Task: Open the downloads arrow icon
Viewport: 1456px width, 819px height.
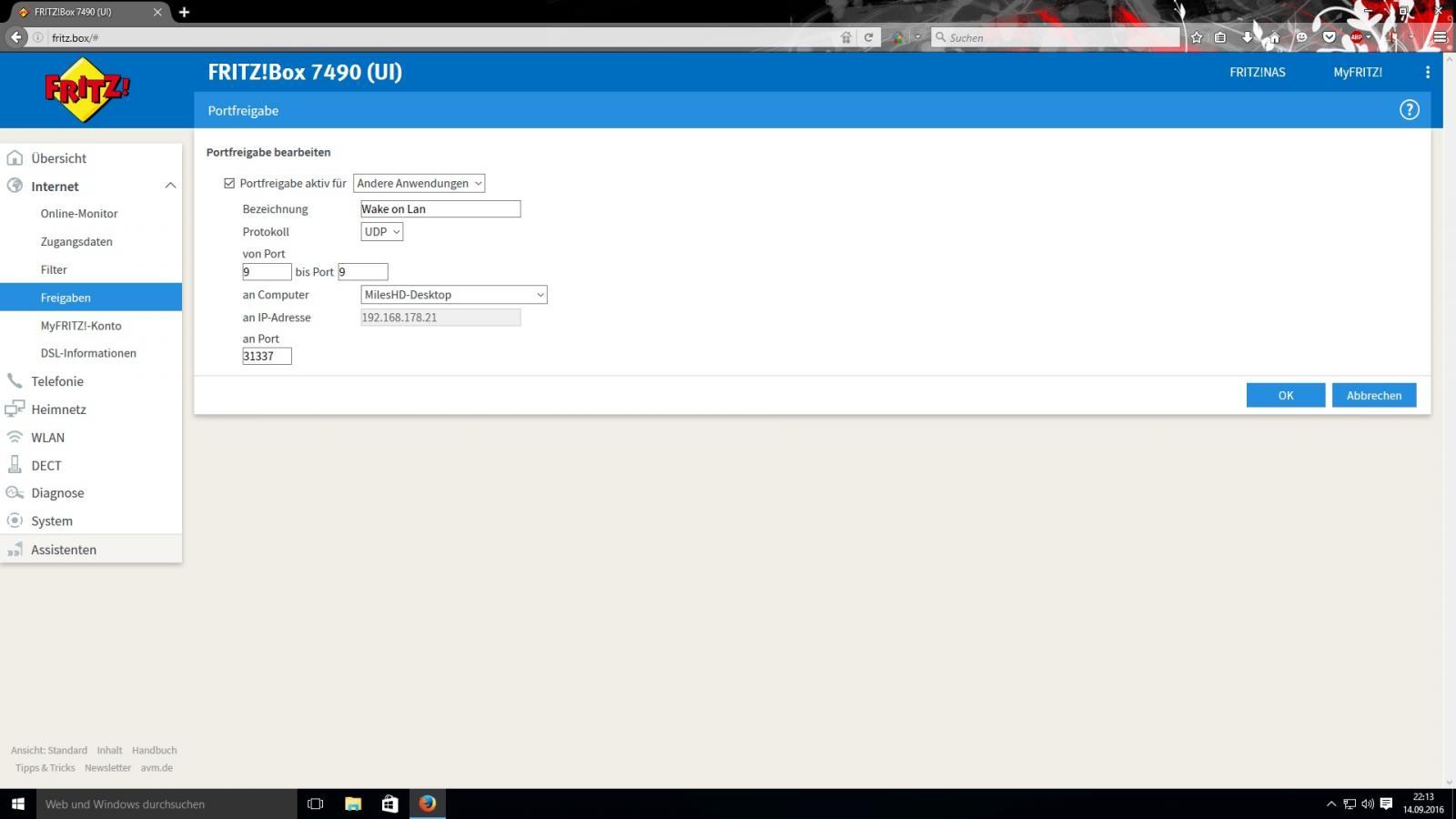Action: click(x=1248, y=37)
